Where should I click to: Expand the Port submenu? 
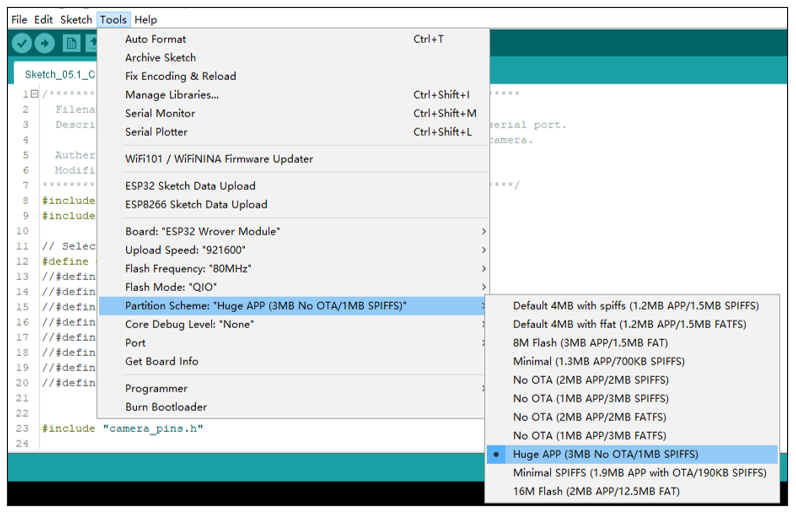(292, 343)
